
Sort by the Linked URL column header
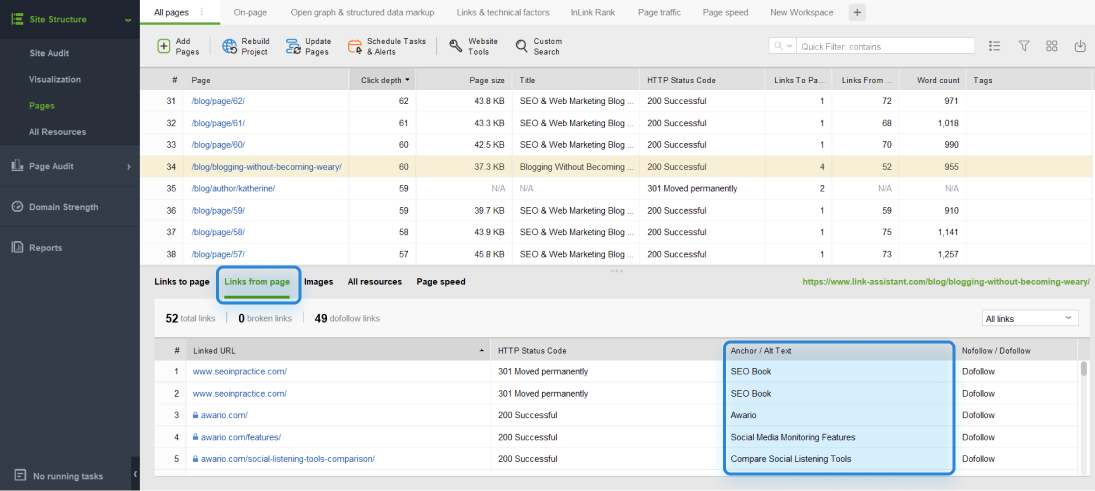pos(338,351)
